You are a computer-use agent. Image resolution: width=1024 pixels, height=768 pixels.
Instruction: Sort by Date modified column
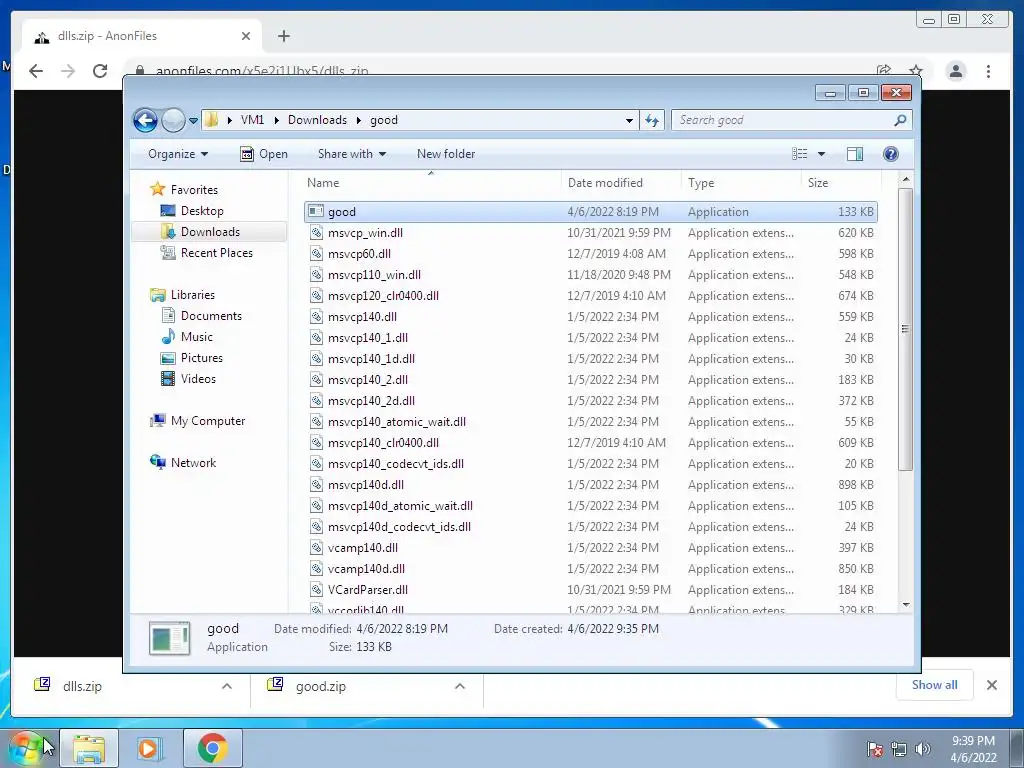(x=621, y=183)
